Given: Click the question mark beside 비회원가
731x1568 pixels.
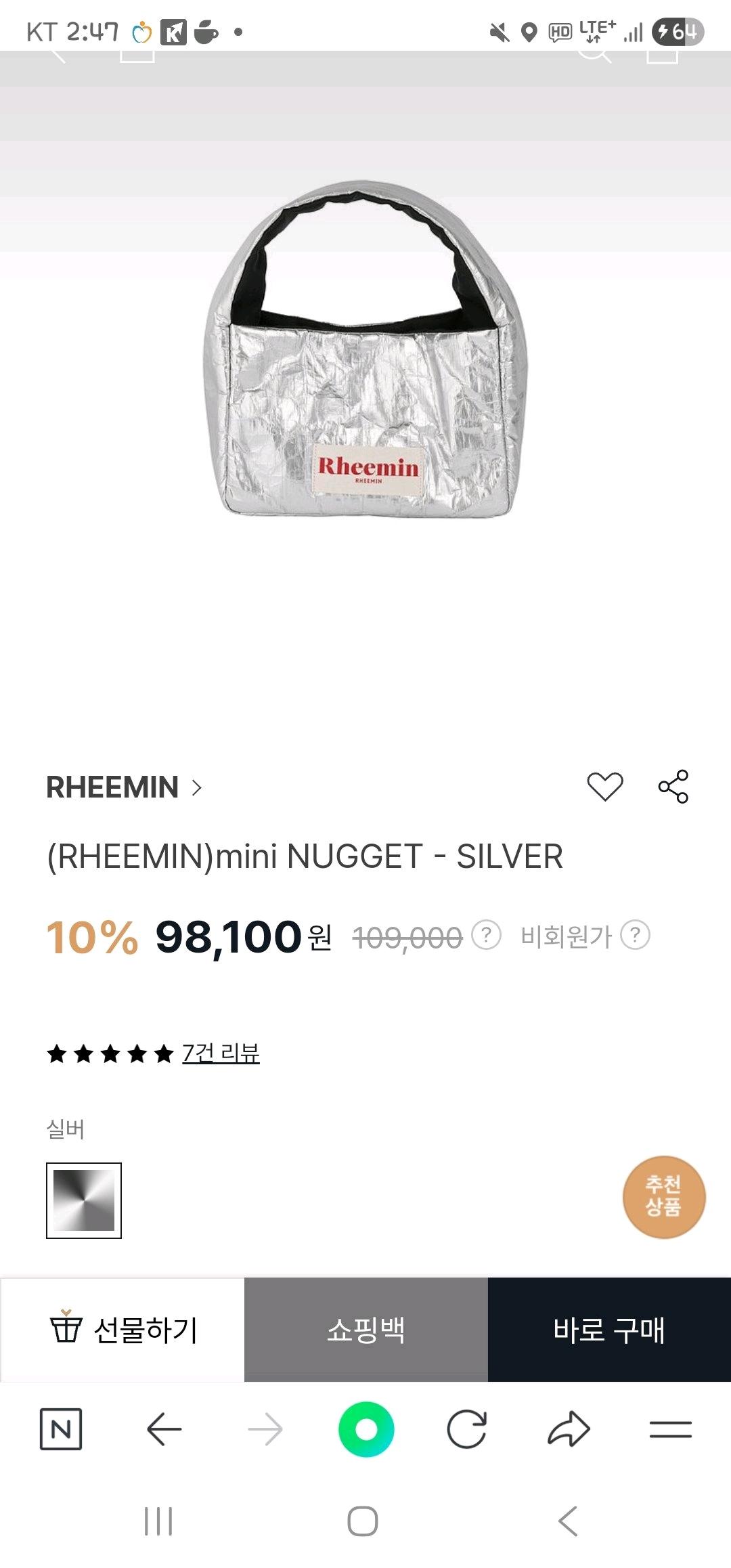Looking at the screenshot, I should point(635,935).
